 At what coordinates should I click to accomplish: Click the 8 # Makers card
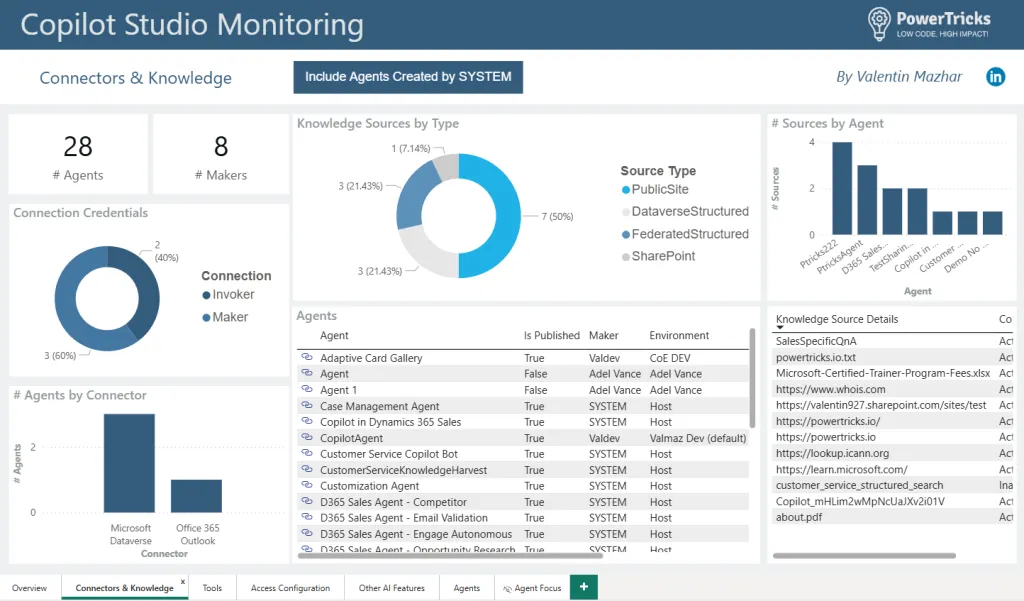pyautogui.click(x=221, y=154)
